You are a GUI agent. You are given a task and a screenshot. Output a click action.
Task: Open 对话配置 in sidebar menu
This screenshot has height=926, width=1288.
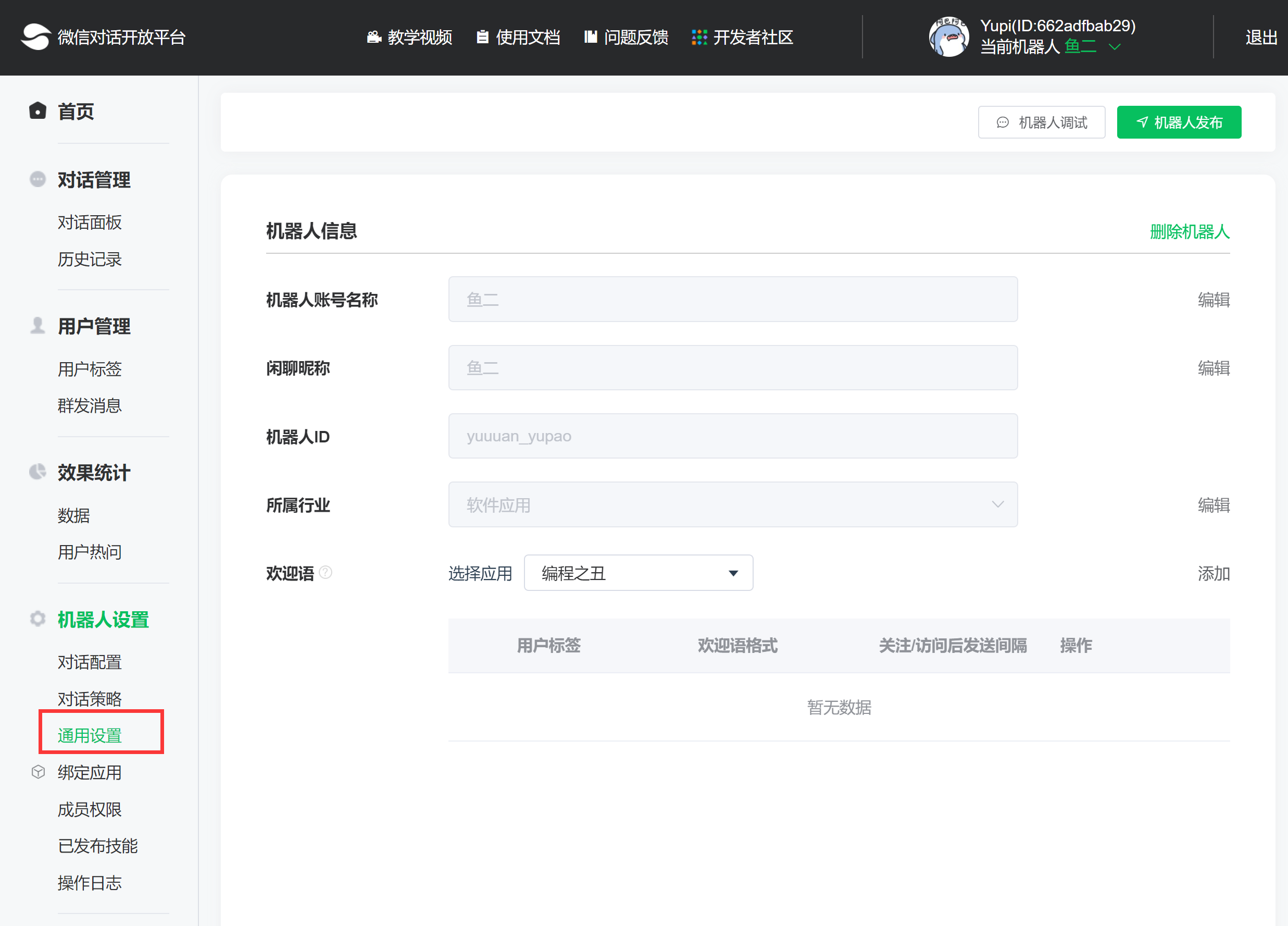[x=89, y=662]
